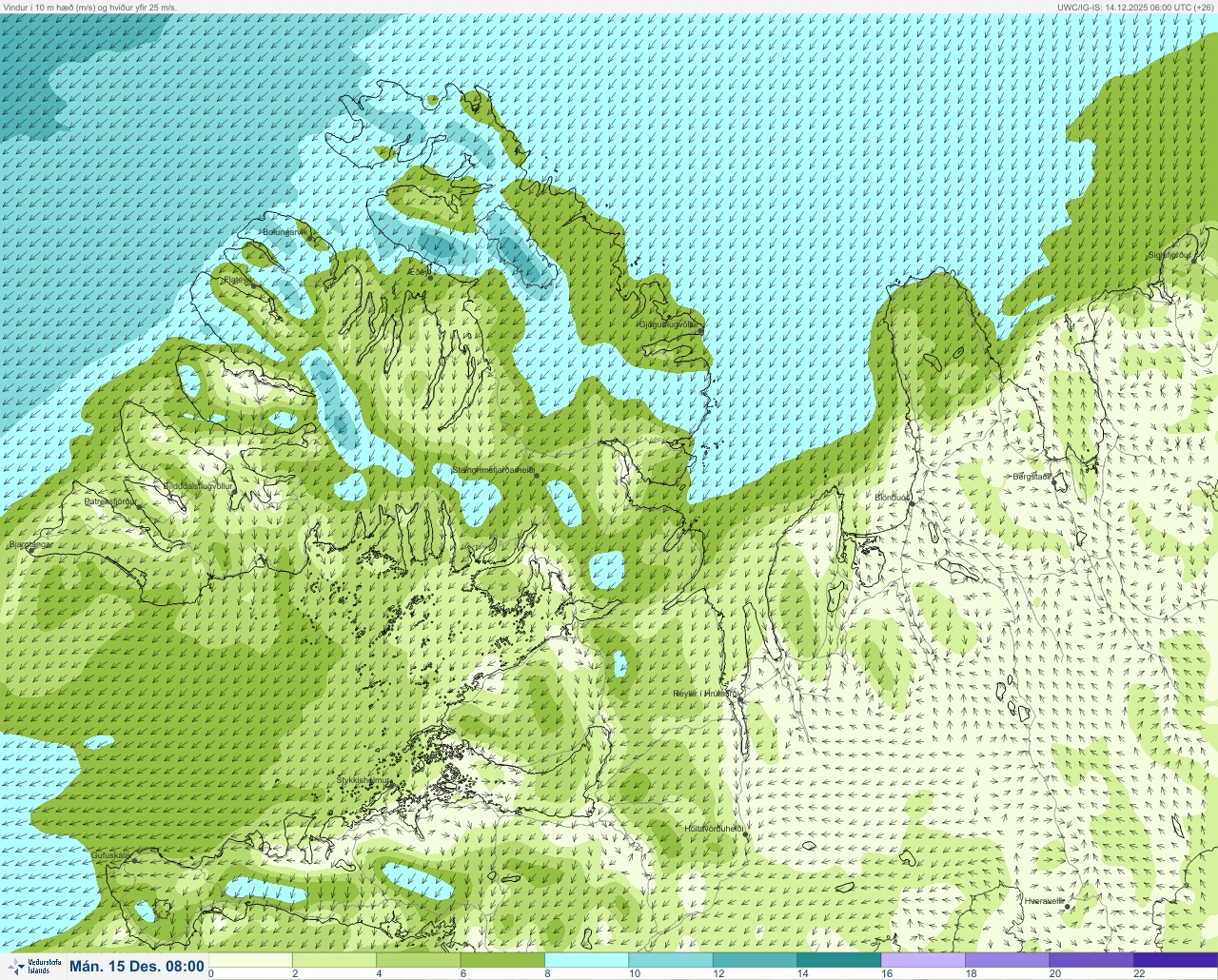Click the legend scale value 22
Viewport: 1218px width, 980px height.
point(1139,973)
